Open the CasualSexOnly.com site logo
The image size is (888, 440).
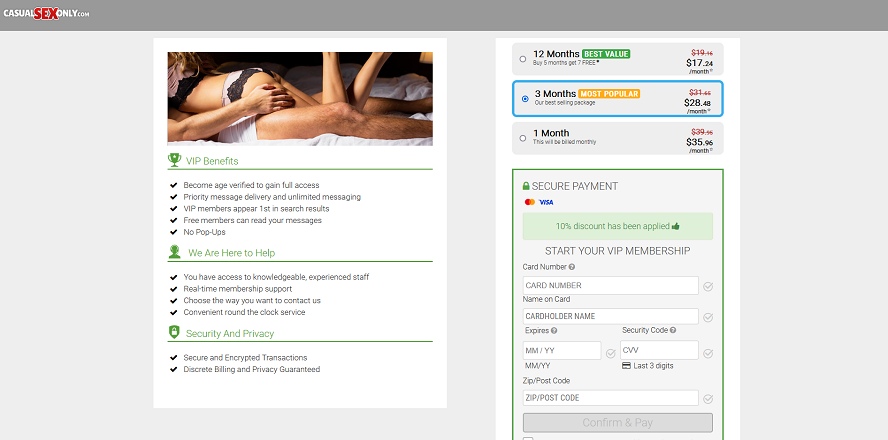tap(46, 14)
